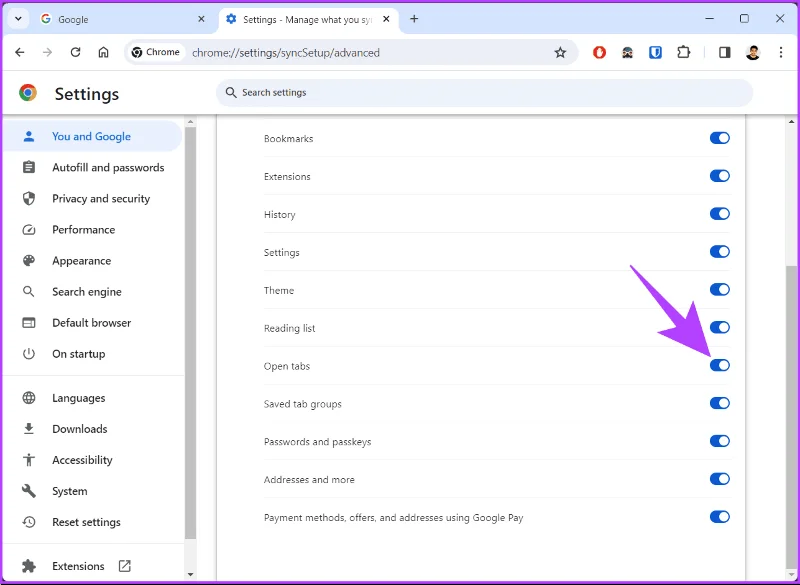This screenshot has width=800, height=585.
Task: Open Appearance settings
Action: pyautogui.click(x=92, y=261)
